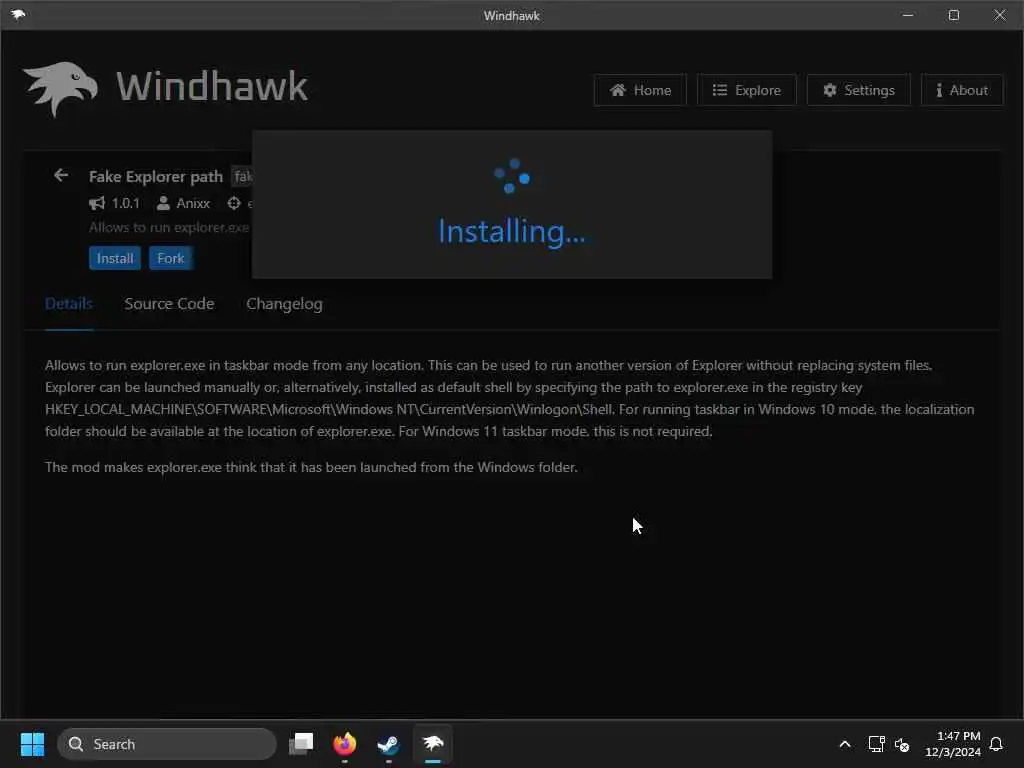Click the version 1.0.1 megaphone icon
1024x768 pixels.
coord(97,203)
